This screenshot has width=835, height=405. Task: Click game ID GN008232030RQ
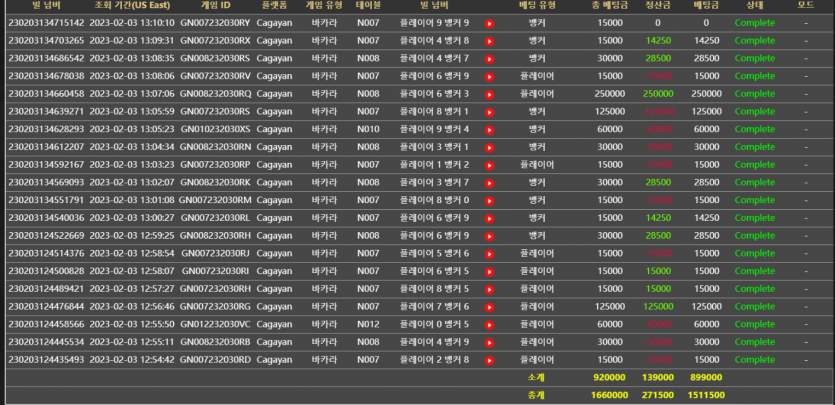pos(215,94)
